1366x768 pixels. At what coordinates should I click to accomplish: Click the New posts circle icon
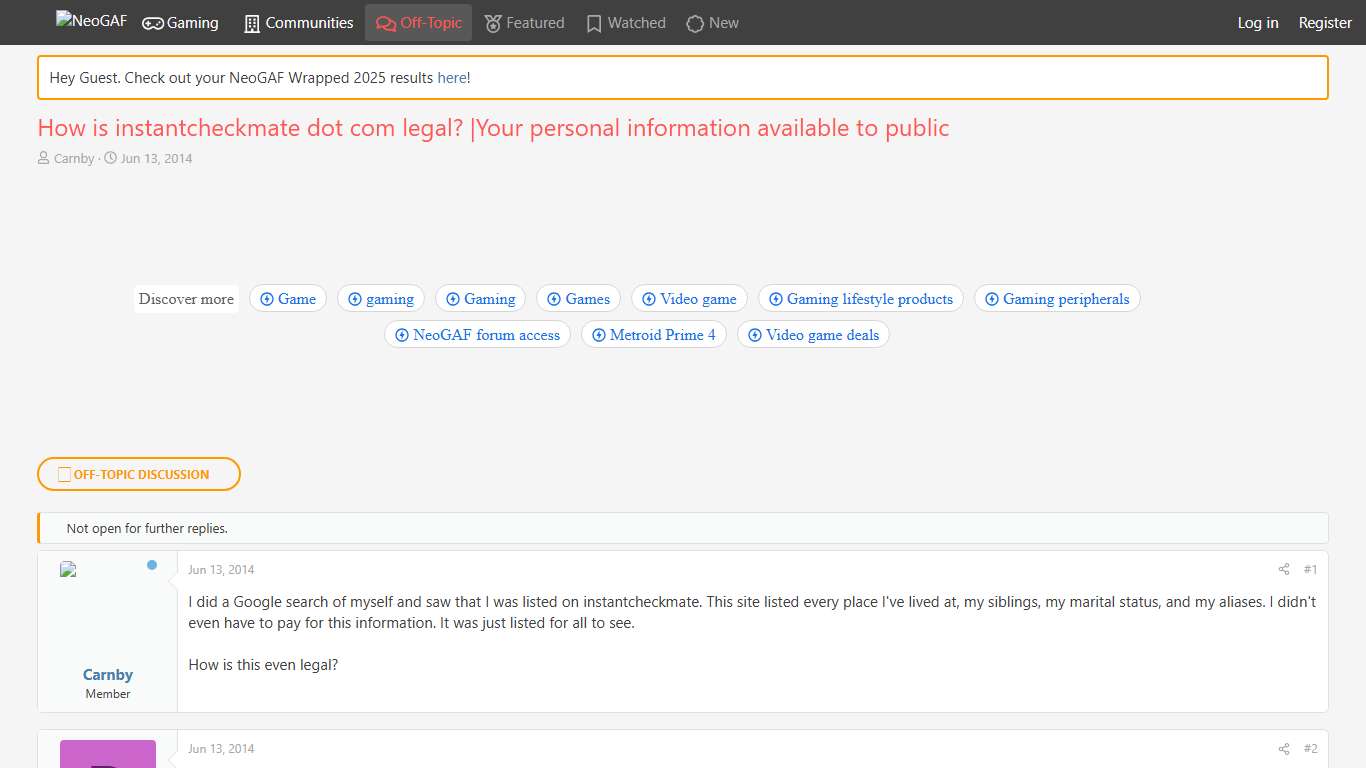693,22
